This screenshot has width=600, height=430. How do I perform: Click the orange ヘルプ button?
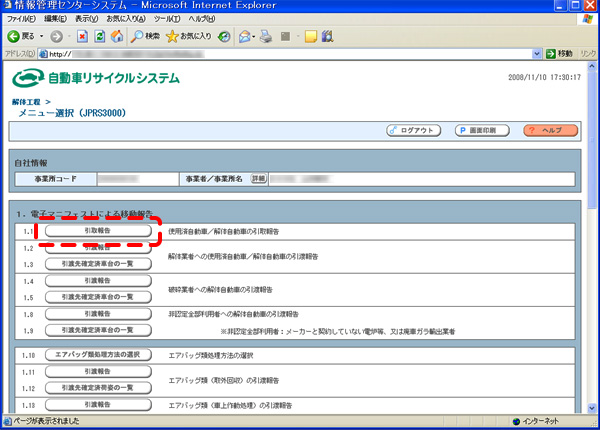tap(551, 130)
